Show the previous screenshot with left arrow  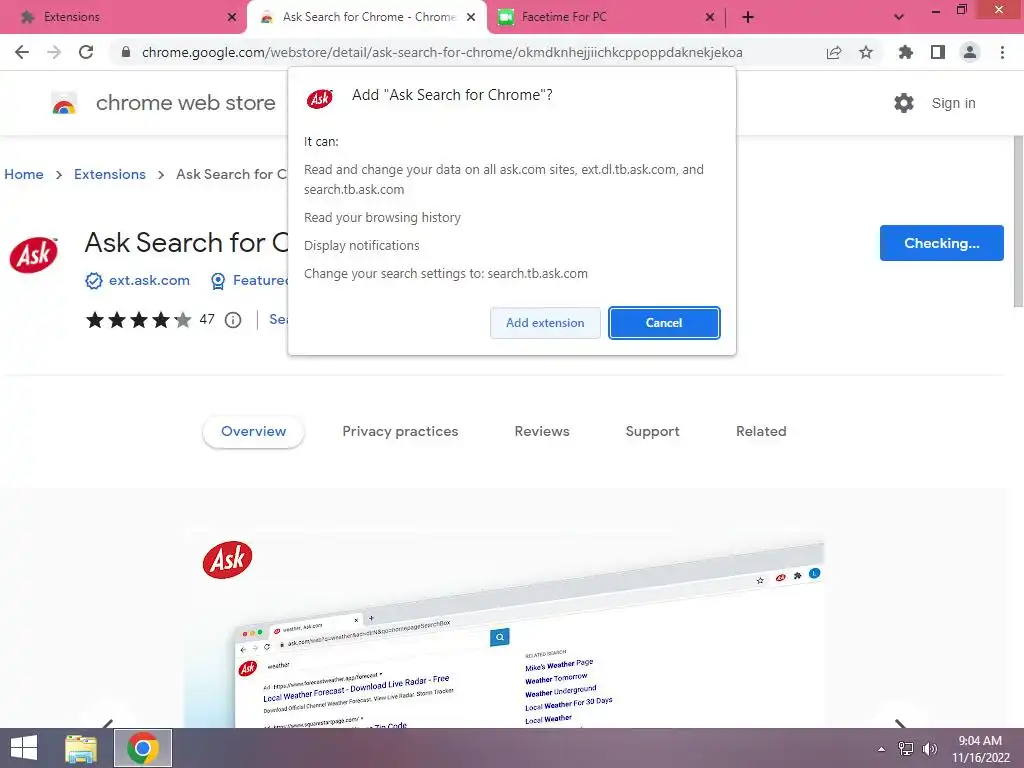click(x=108, y=723)
